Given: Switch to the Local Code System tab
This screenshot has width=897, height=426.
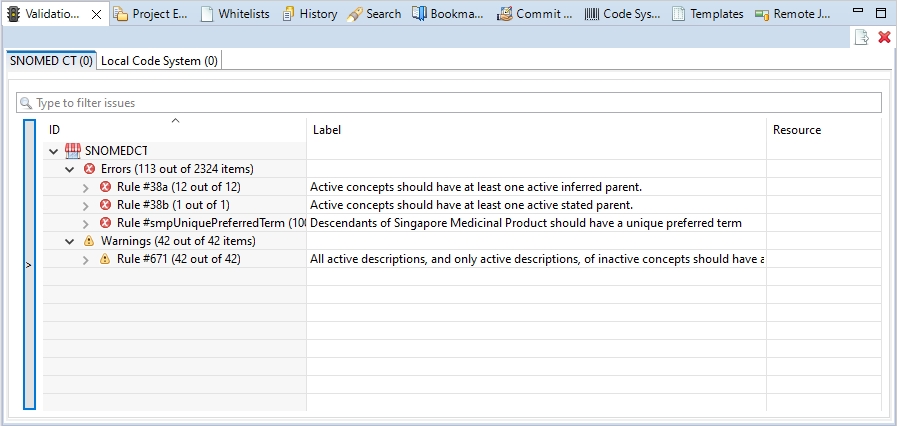Looking at the screenshot, I should [159, 61].
